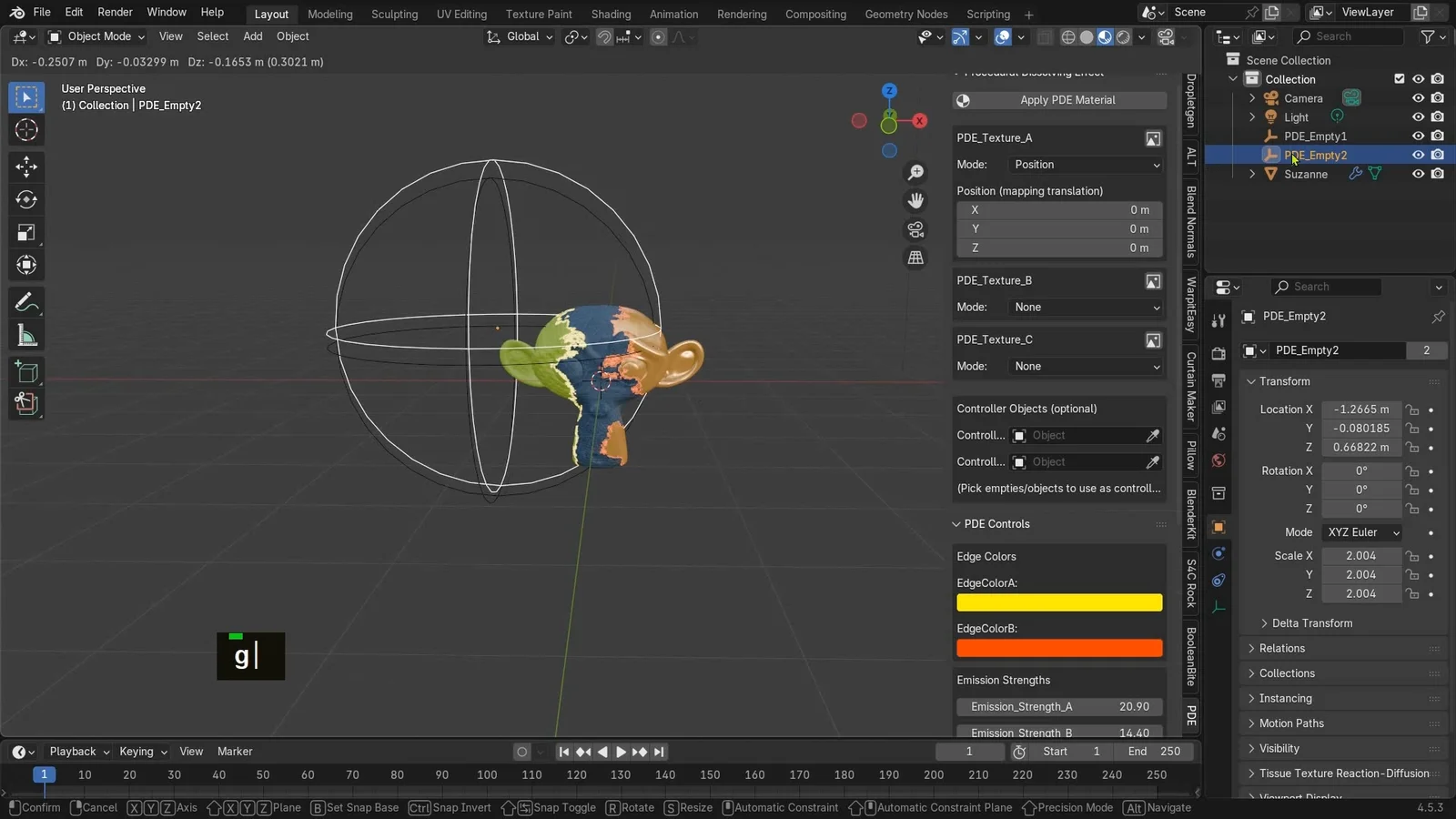
Task: Activate the Scale tool
Action: [x=26, y=233]
